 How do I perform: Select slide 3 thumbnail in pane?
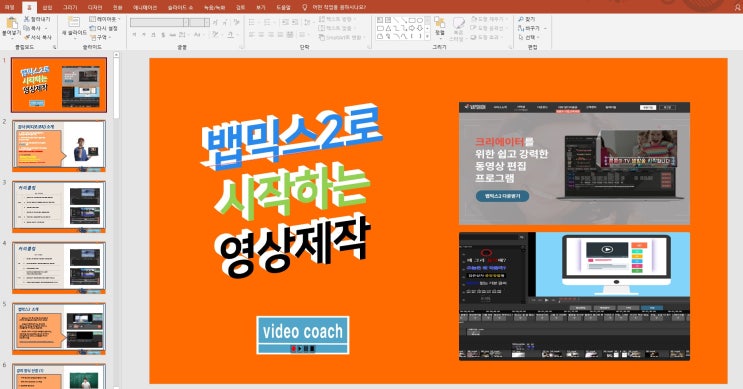59,207
